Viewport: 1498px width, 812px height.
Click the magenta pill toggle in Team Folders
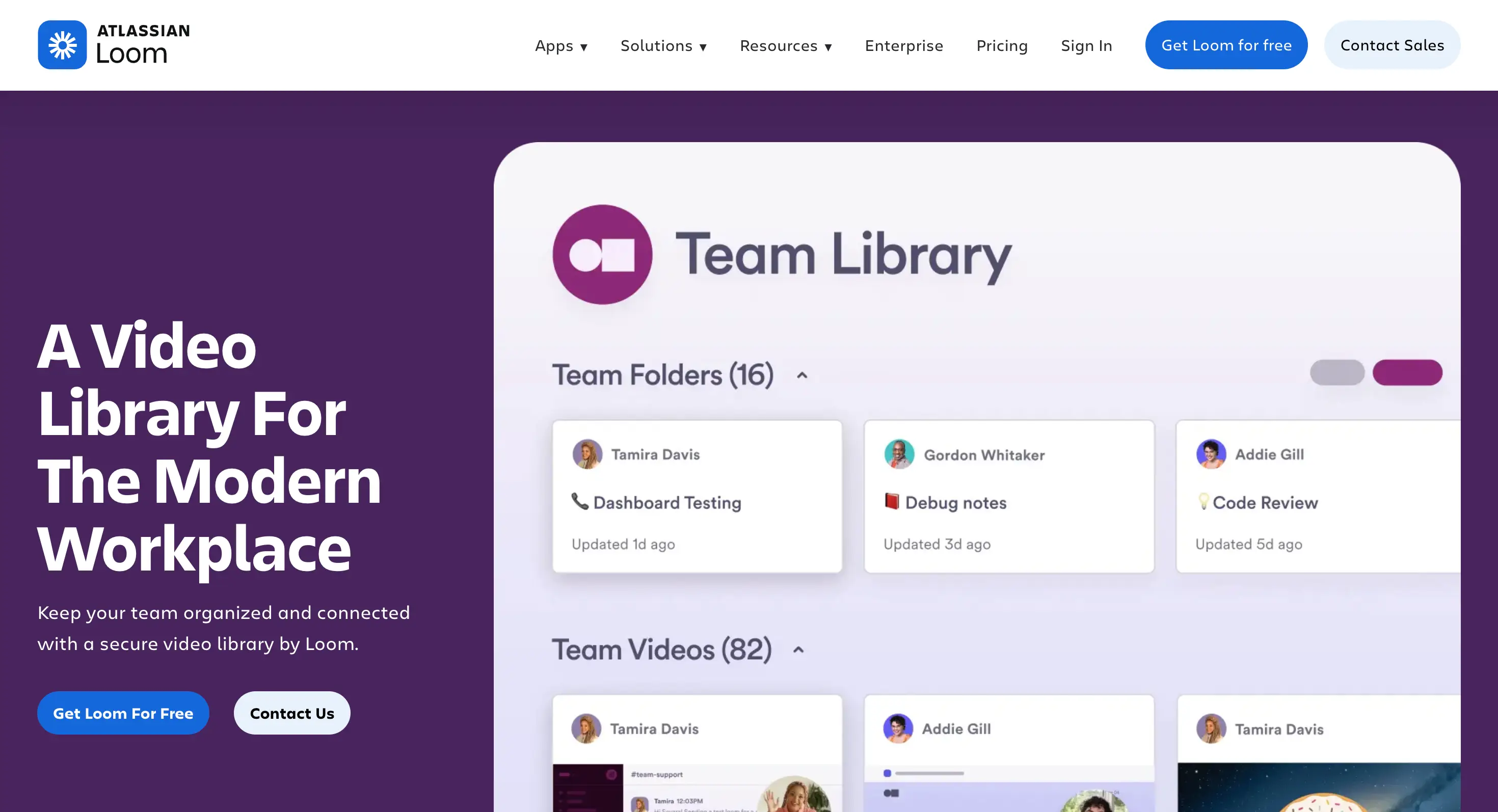(1407, 372)
